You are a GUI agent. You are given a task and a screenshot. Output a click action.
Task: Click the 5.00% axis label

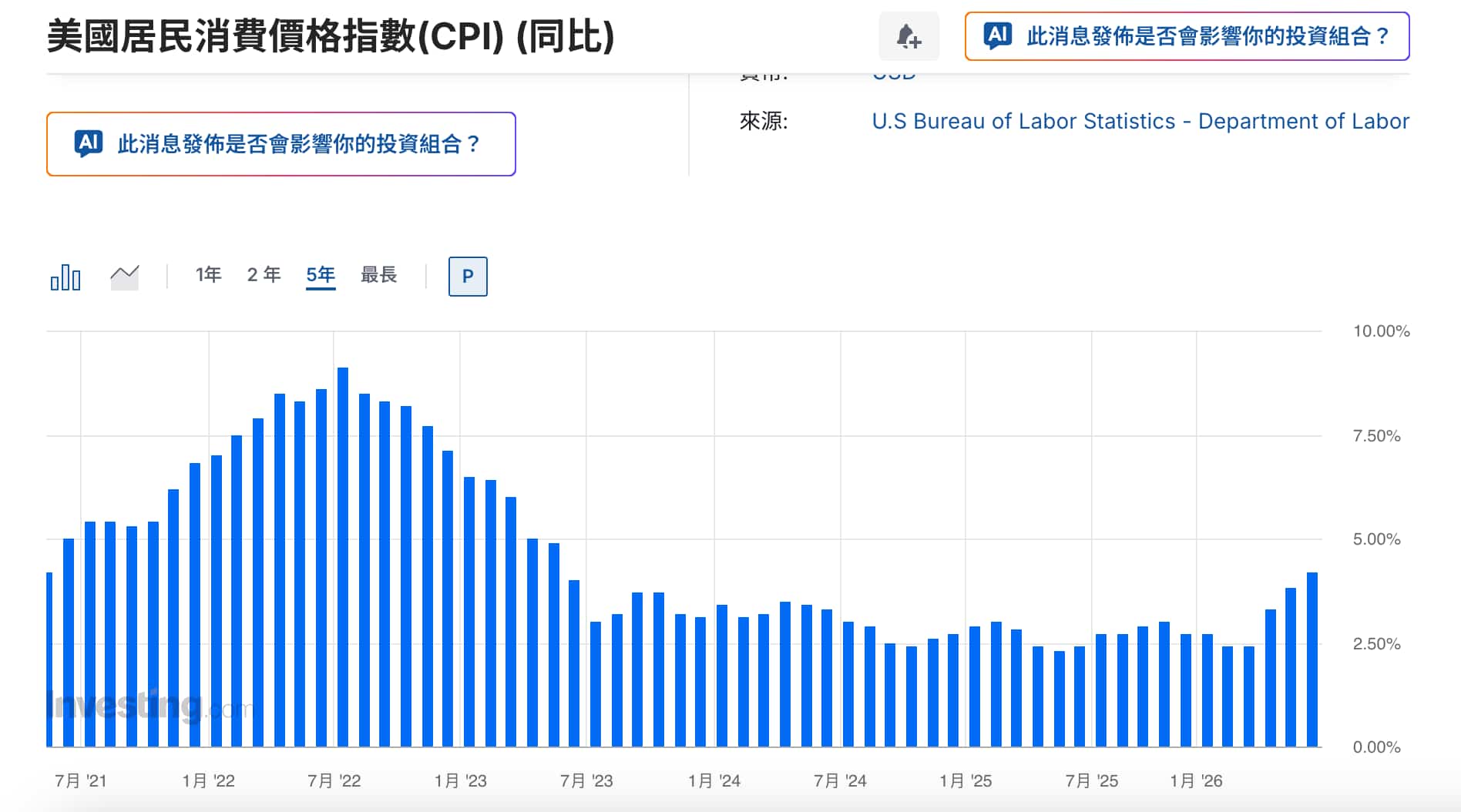[1376, 539]
